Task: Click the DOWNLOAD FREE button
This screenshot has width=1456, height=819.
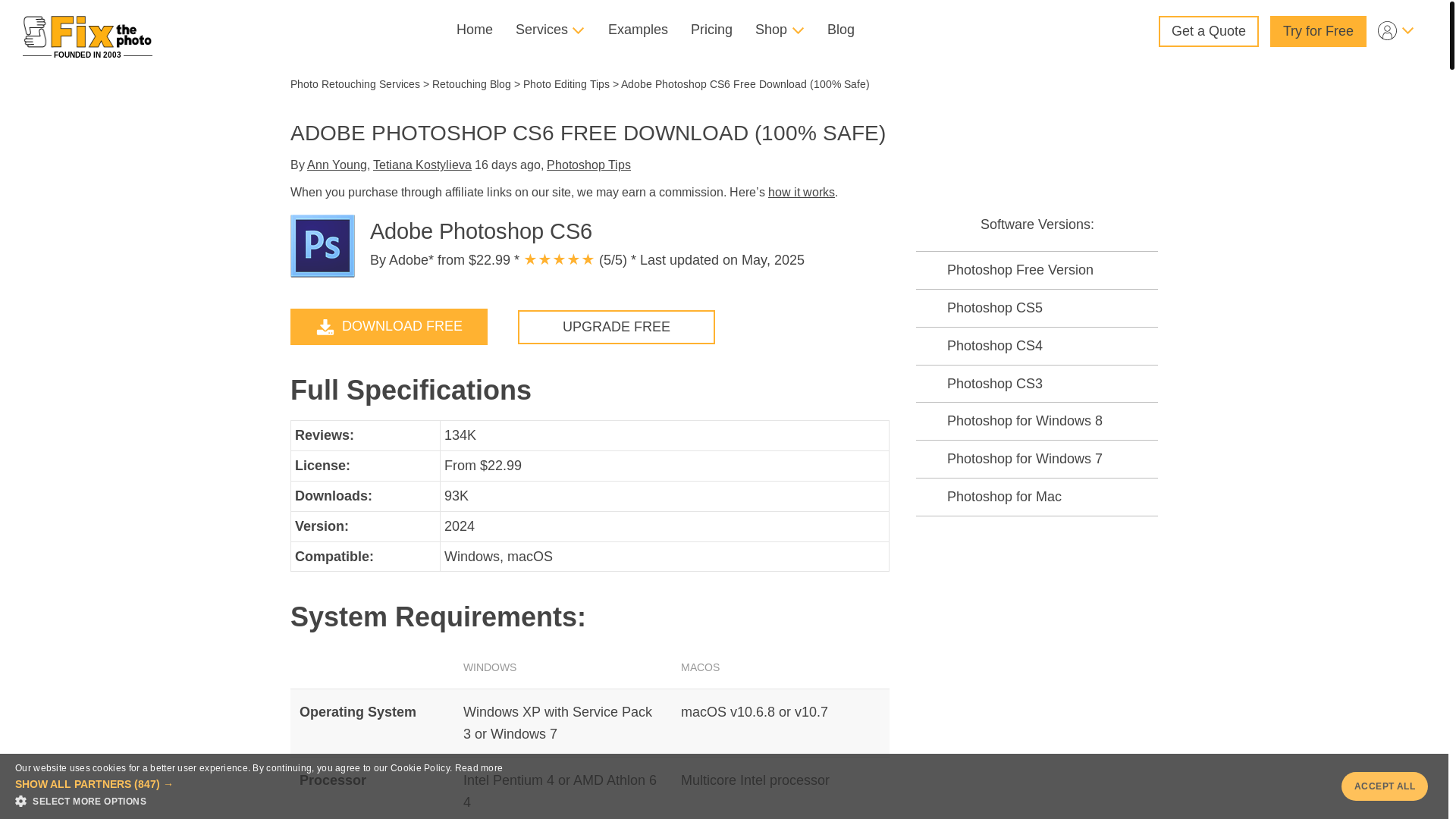Action: (389, 327)
